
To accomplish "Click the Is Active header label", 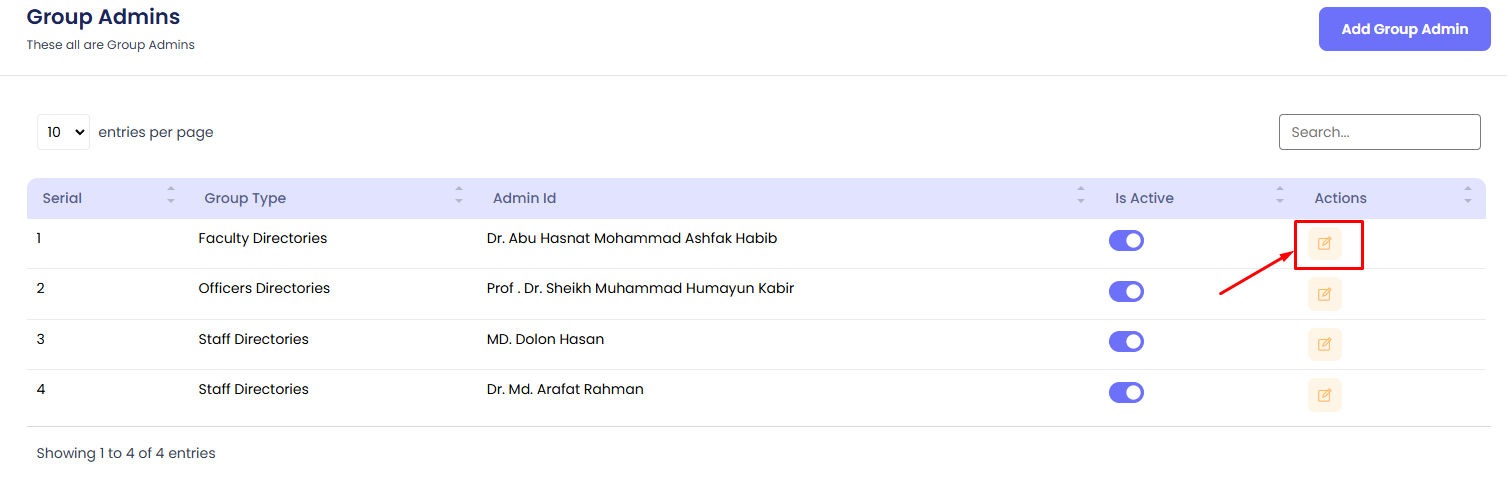I will tap(1144, 198).
